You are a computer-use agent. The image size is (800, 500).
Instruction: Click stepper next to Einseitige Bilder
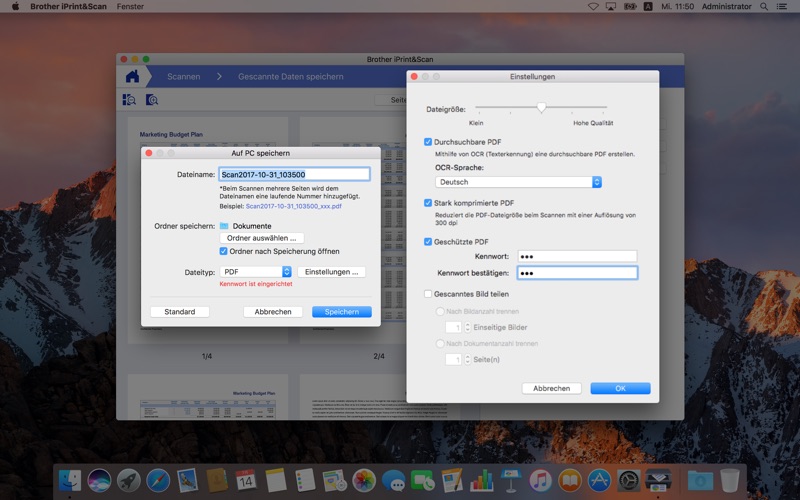click(467, 327)
